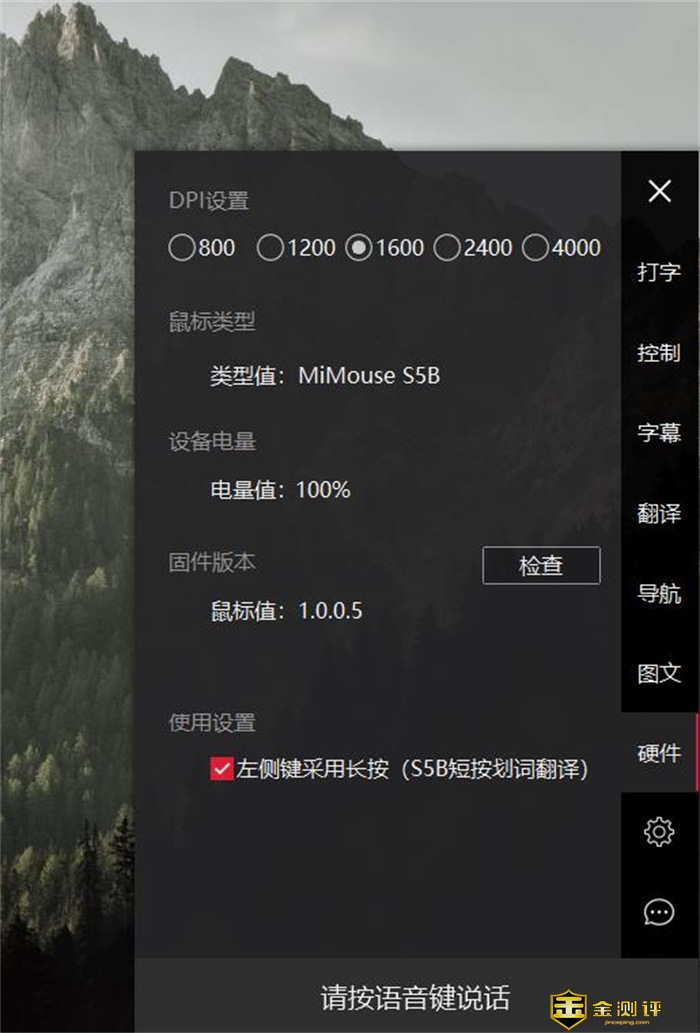The image size is (700, 1033).
Task: Click the 检查 firmware check button
Action: [x=541, y=565]
